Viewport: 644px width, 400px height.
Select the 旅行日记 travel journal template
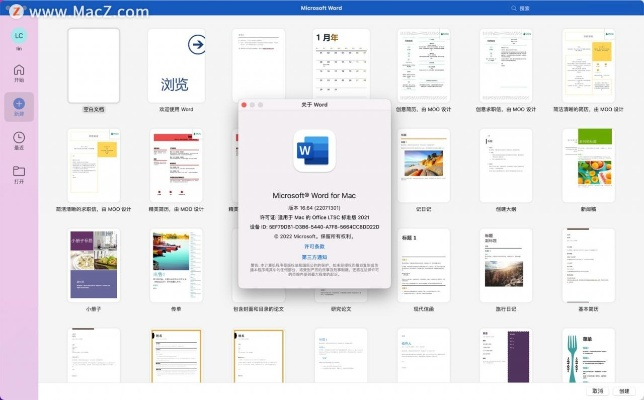pos(506,265)
